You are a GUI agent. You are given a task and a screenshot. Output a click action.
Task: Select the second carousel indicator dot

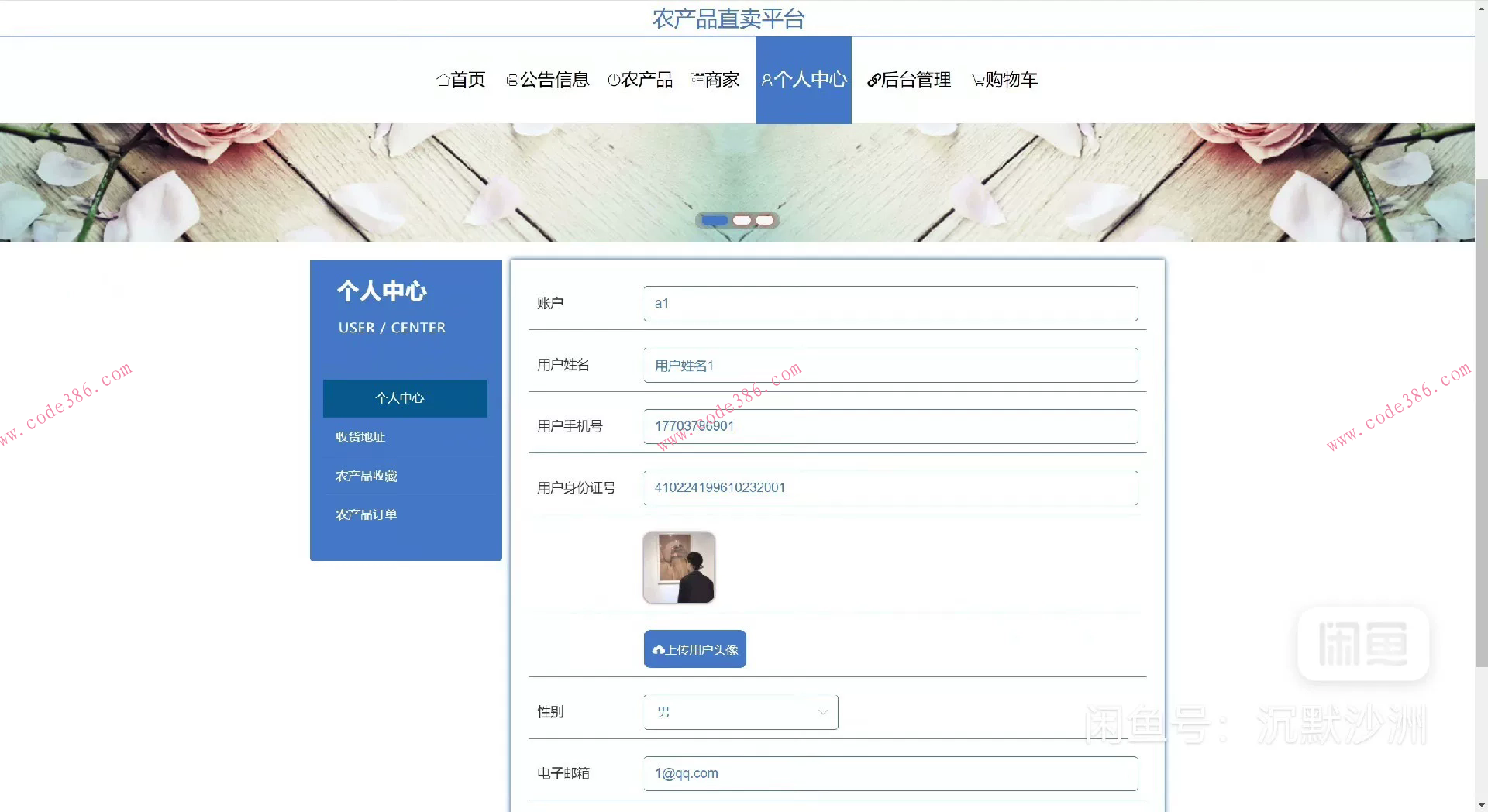742,220
